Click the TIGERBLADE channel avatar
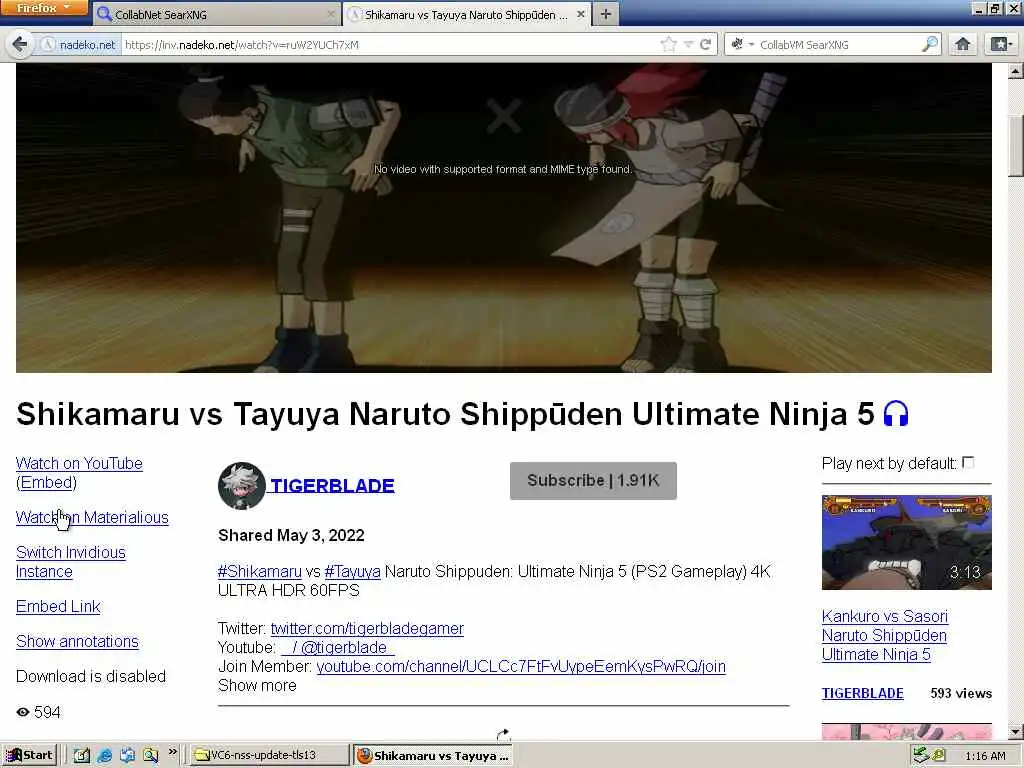Image resolution: width=1024 pixels, height=768 pixels. pyautogui.click(x=242, y=485)
